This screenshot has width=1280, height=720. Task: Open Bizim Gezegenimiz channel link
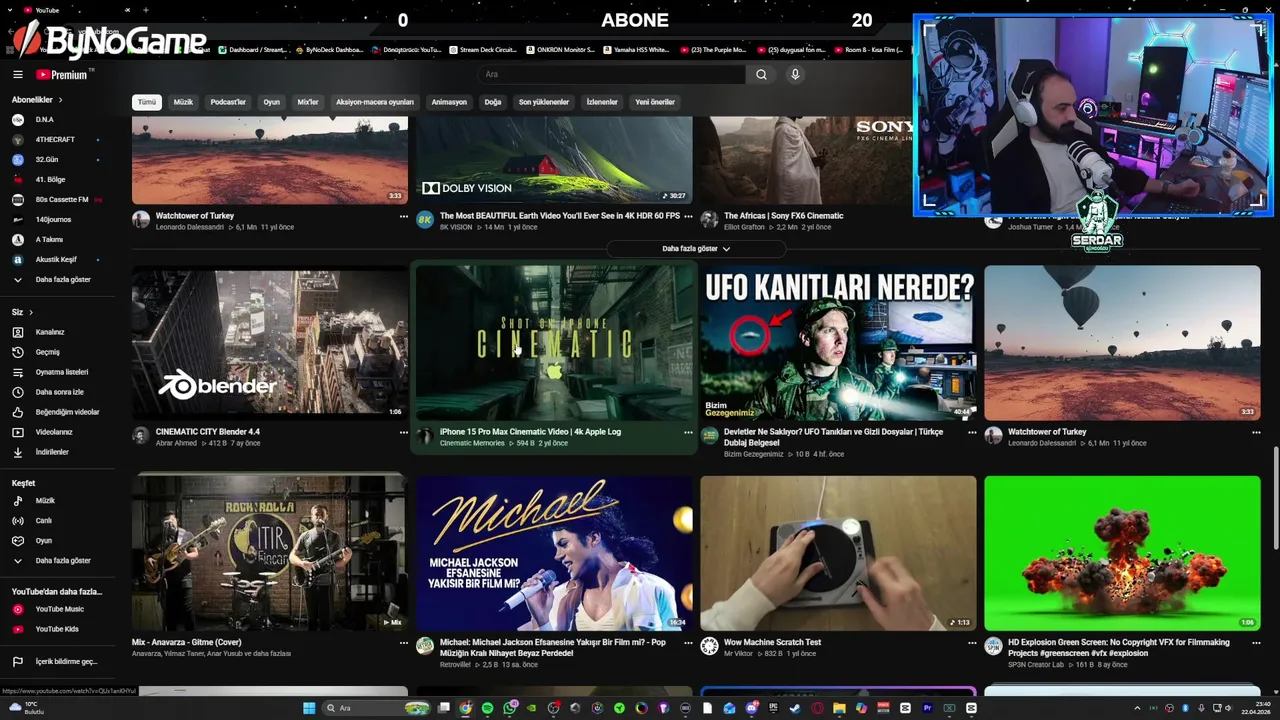click(753, 454)
